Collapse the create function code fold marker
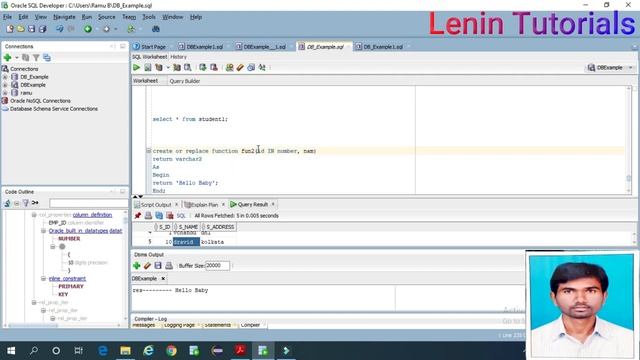640x360 pixels. [149, 151]
